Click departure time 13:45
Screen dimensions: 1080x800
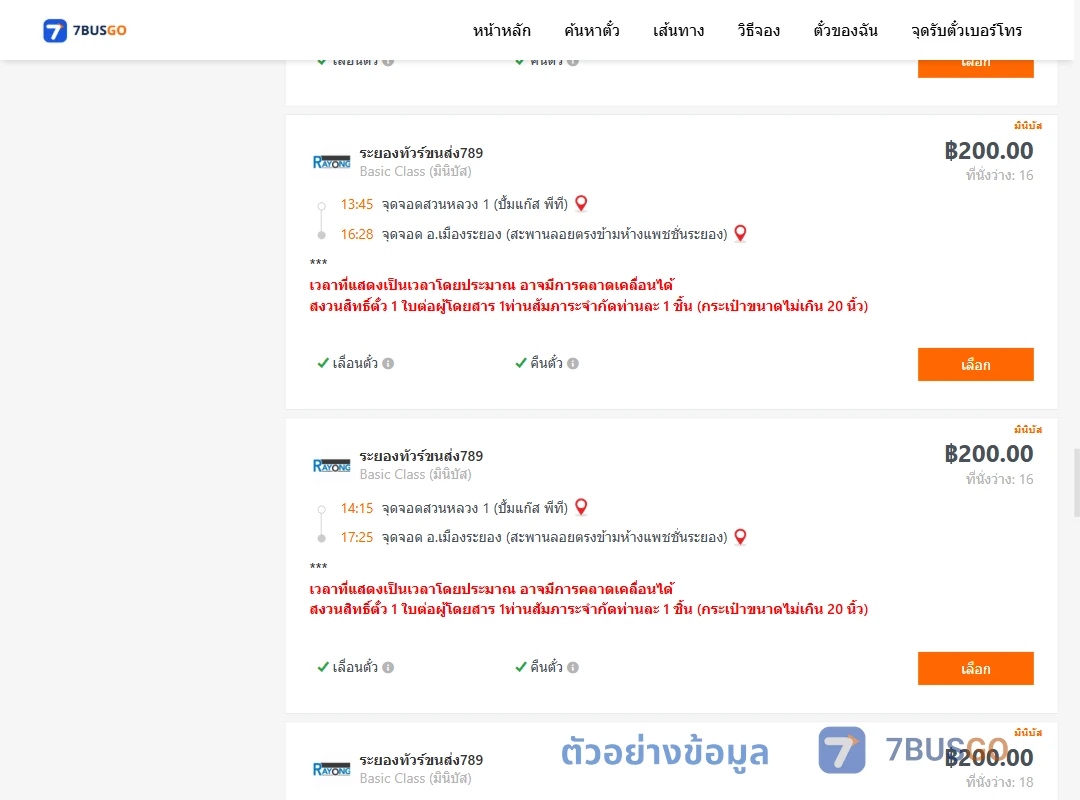tap(357, 205)
